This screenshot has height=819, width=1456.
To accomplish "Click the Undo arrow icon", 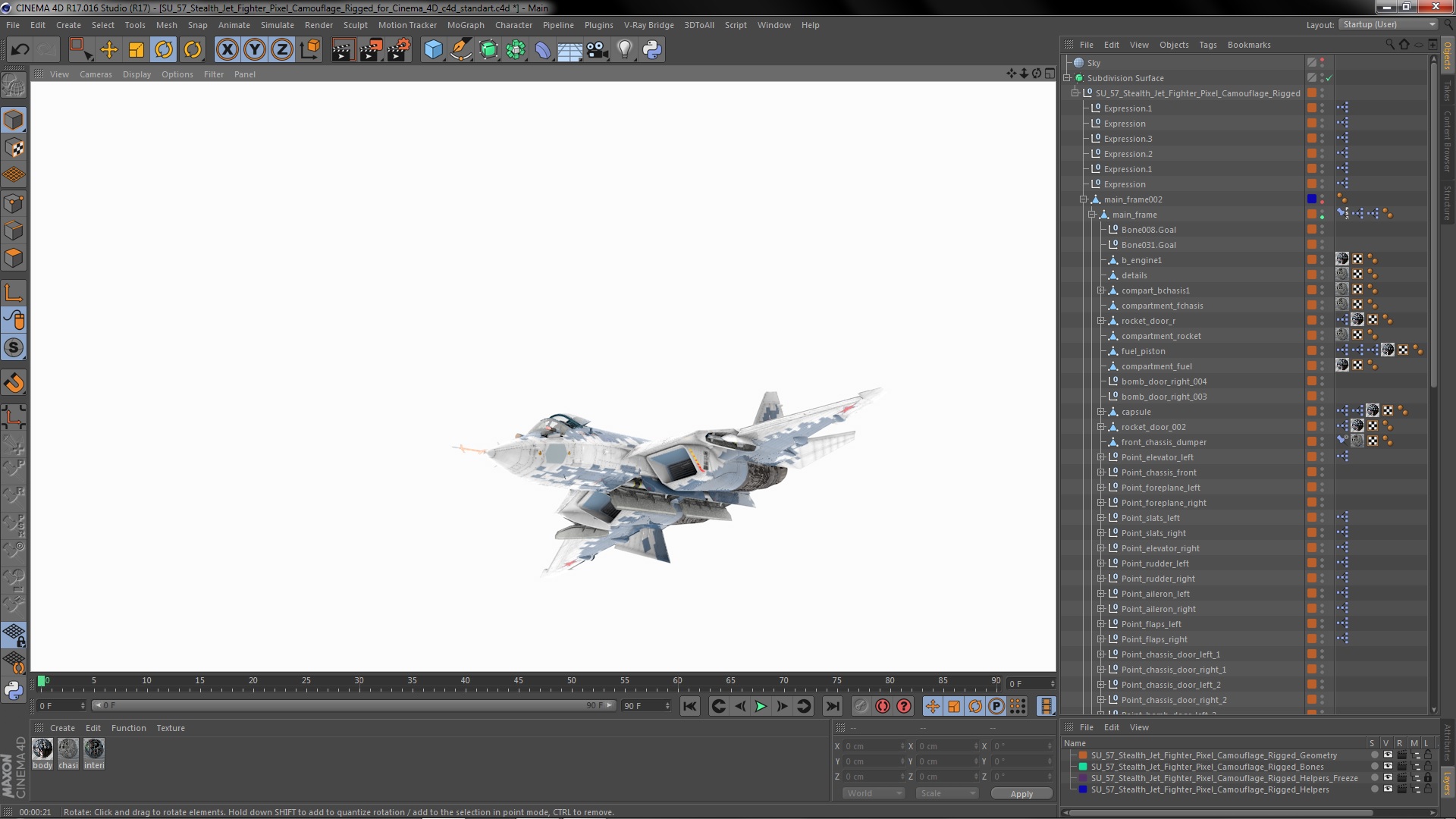I will point(20,50).
